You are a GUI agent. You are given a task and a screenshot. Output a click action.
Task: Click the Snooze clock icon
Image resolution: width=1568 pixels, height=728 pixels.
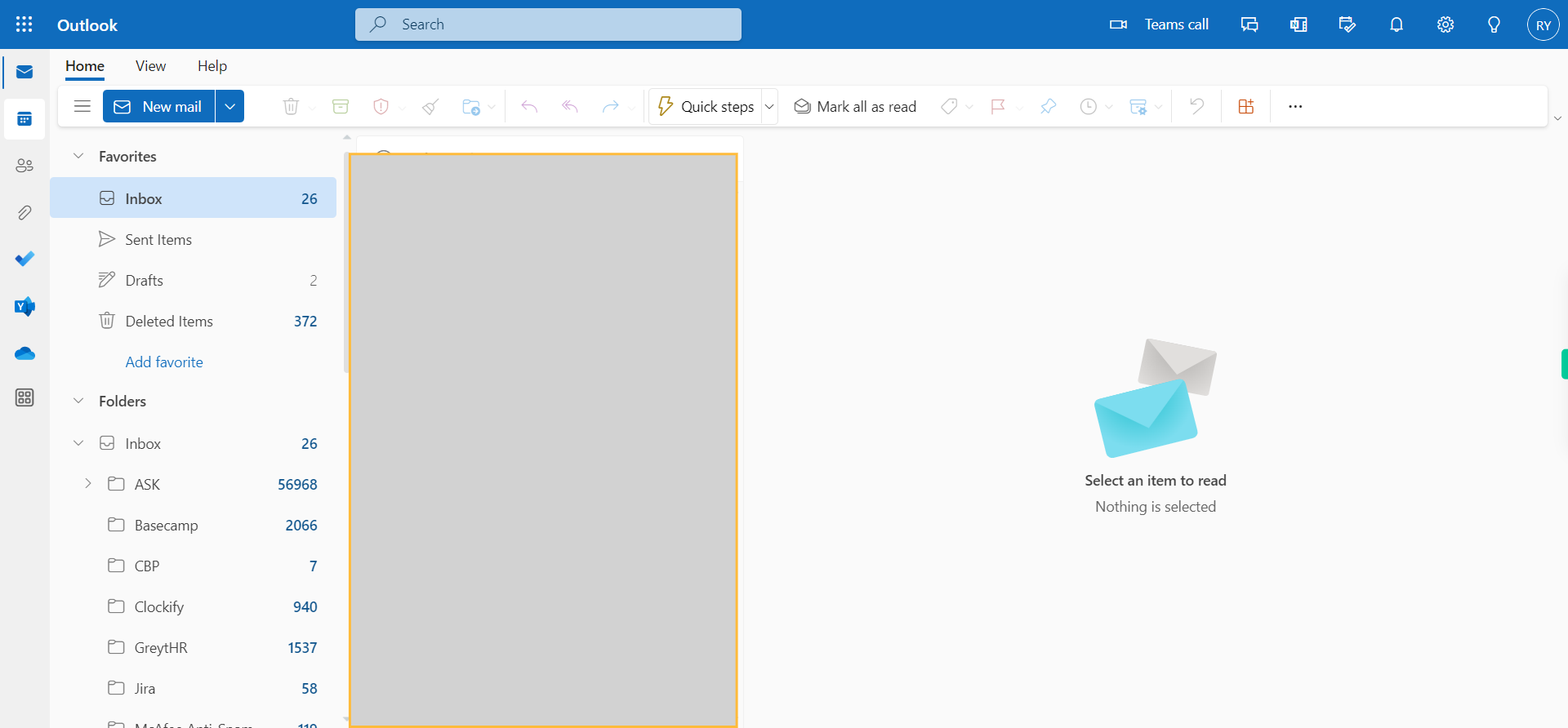tap(1088, 106)
